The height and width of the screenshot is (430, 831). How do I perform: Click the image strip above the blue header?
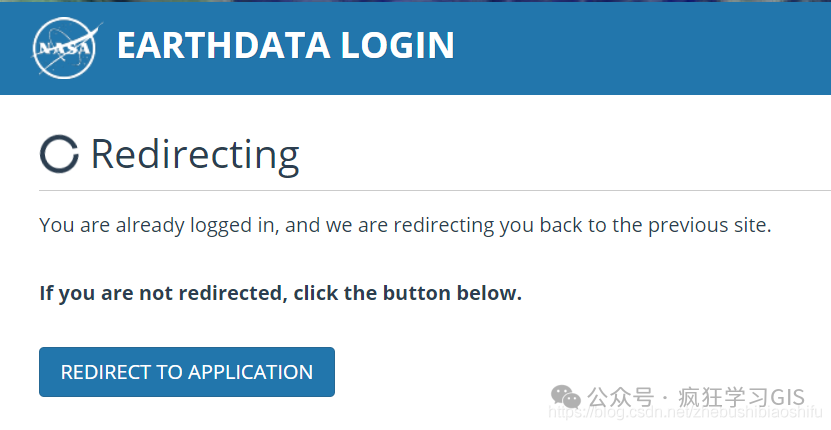(x=416, y=1)
